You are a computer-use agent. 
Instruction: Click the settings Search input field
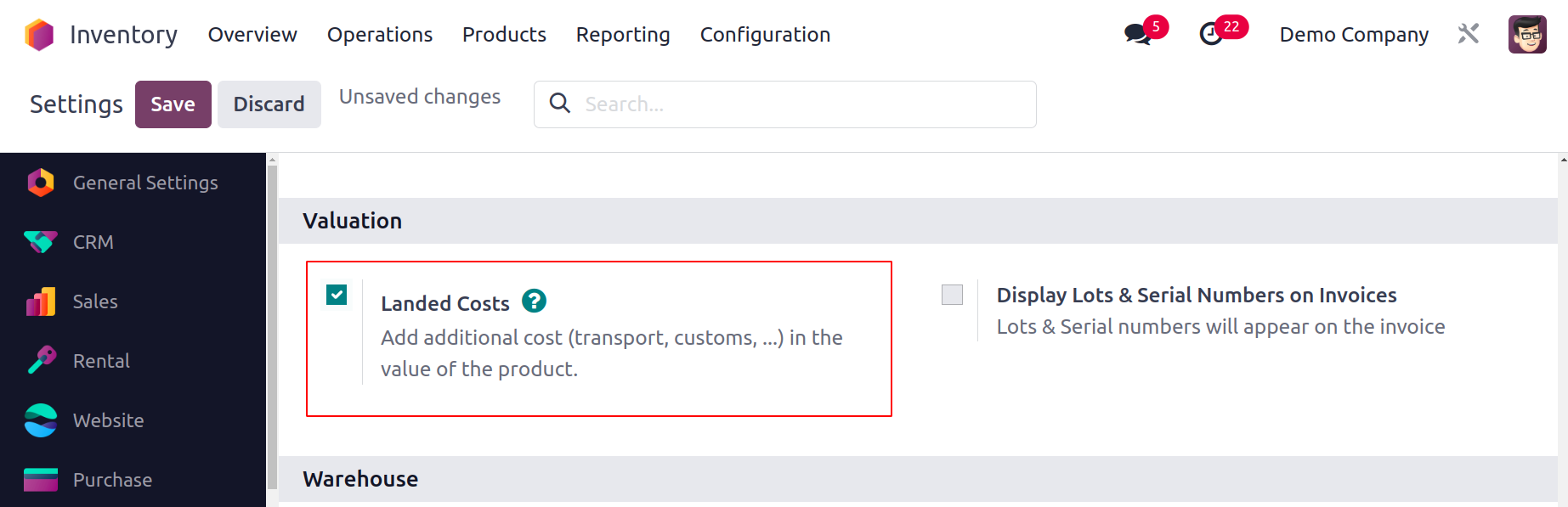pos(799,104)
